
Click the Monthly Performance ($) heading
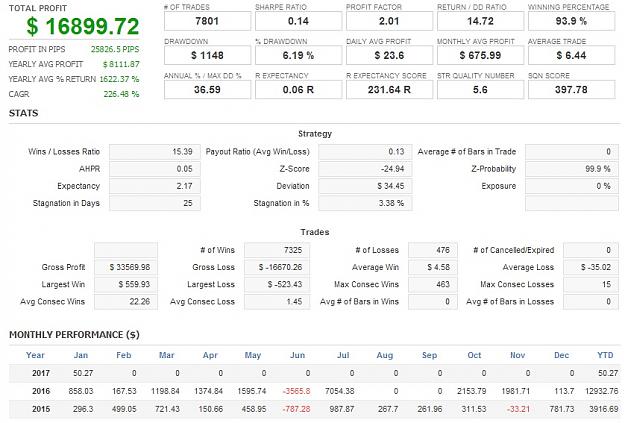tap(74, 335)
